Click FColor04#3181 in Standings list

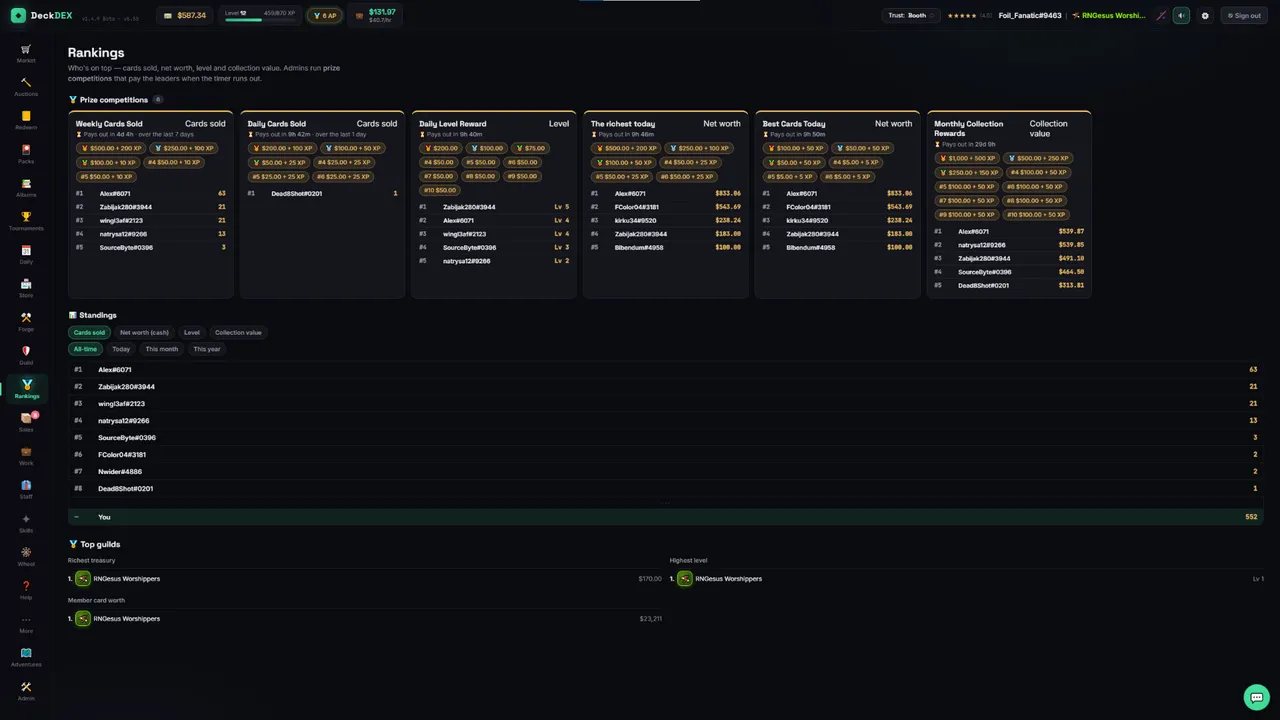coord(122,455)
